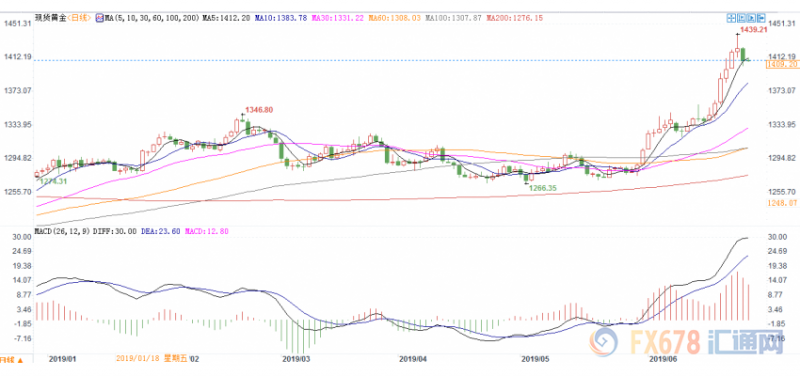Click the orange triangle next to period label

[x=20, y=360]
